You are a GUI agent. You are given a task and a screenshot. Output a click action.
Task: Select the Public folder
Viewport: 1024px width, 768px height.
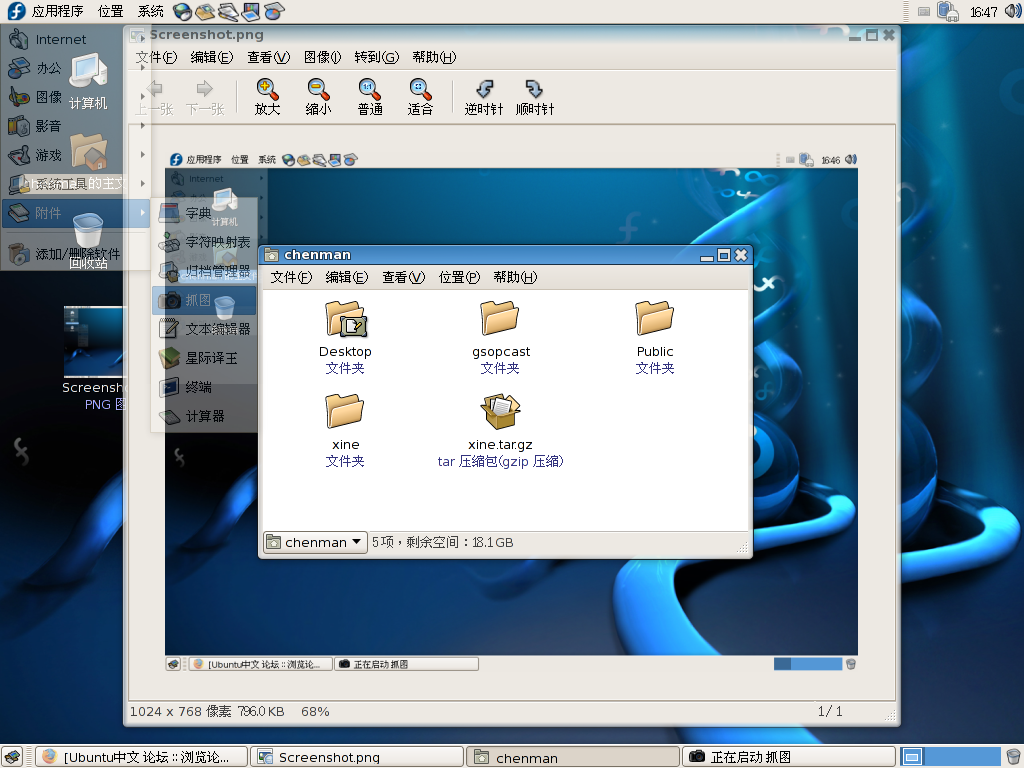tap(654, 338)
